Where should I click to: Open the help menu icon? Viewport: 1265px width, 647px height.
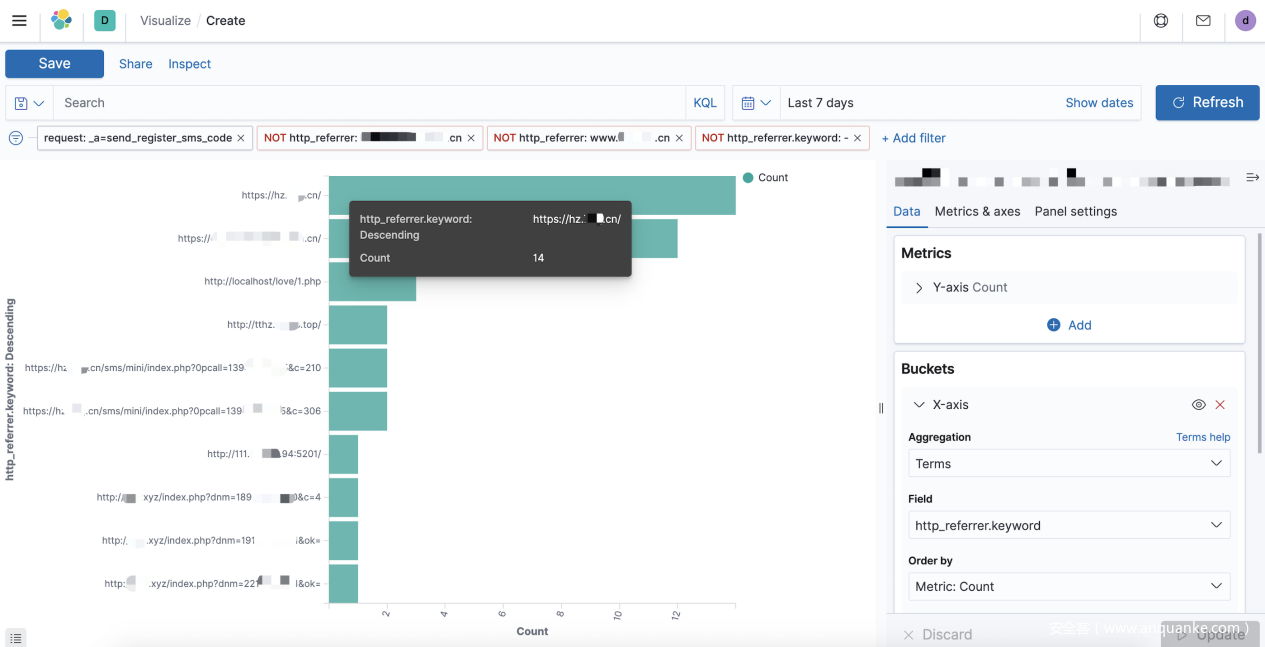tap(1161, 20)
